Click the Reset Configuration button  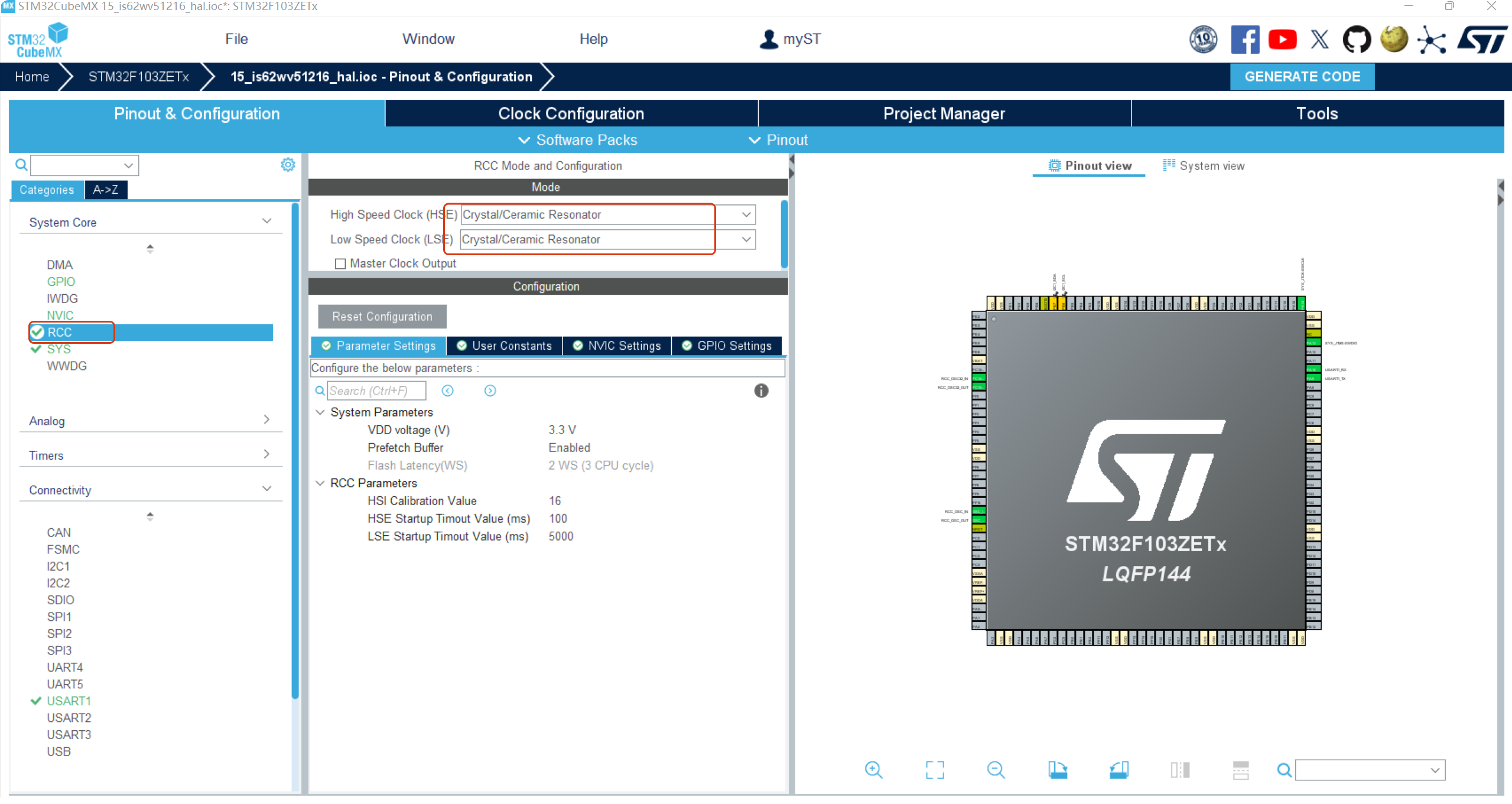382,317
